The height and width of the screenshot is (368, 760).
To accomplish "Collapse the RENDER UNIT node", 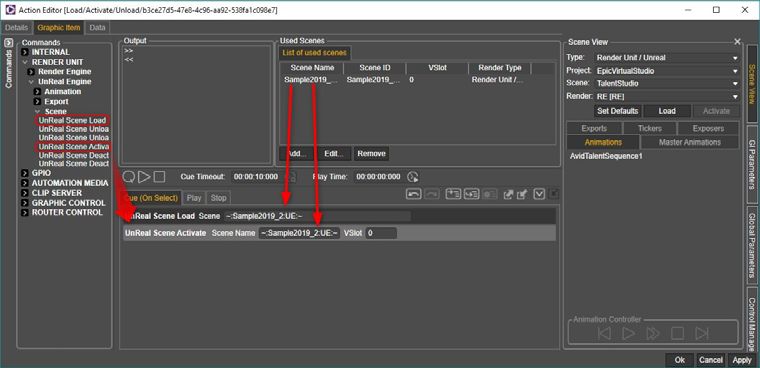I will pyautogui.click(x=25, y=62).
